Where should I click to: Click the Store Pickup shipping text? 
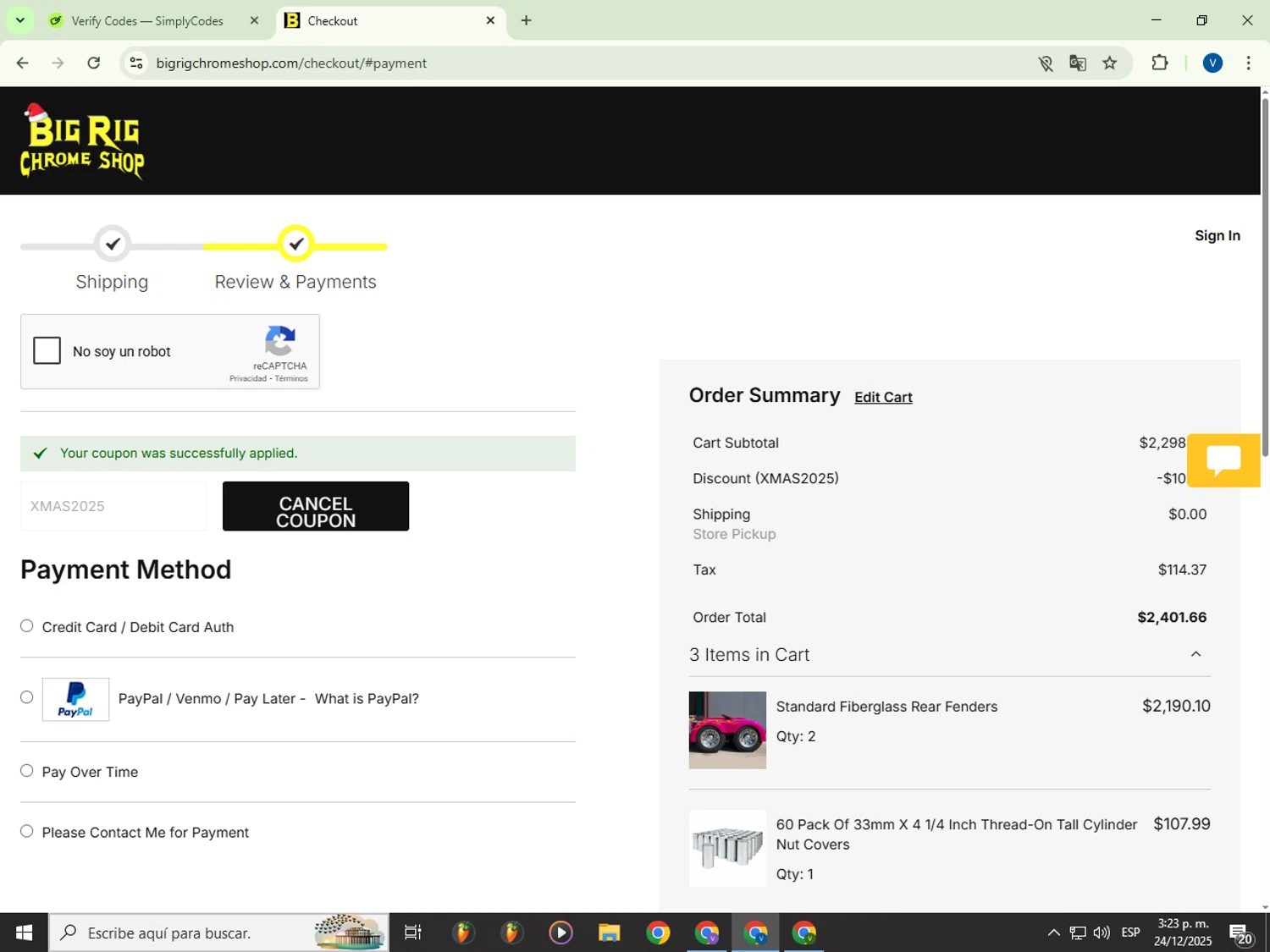pos(734,534)
